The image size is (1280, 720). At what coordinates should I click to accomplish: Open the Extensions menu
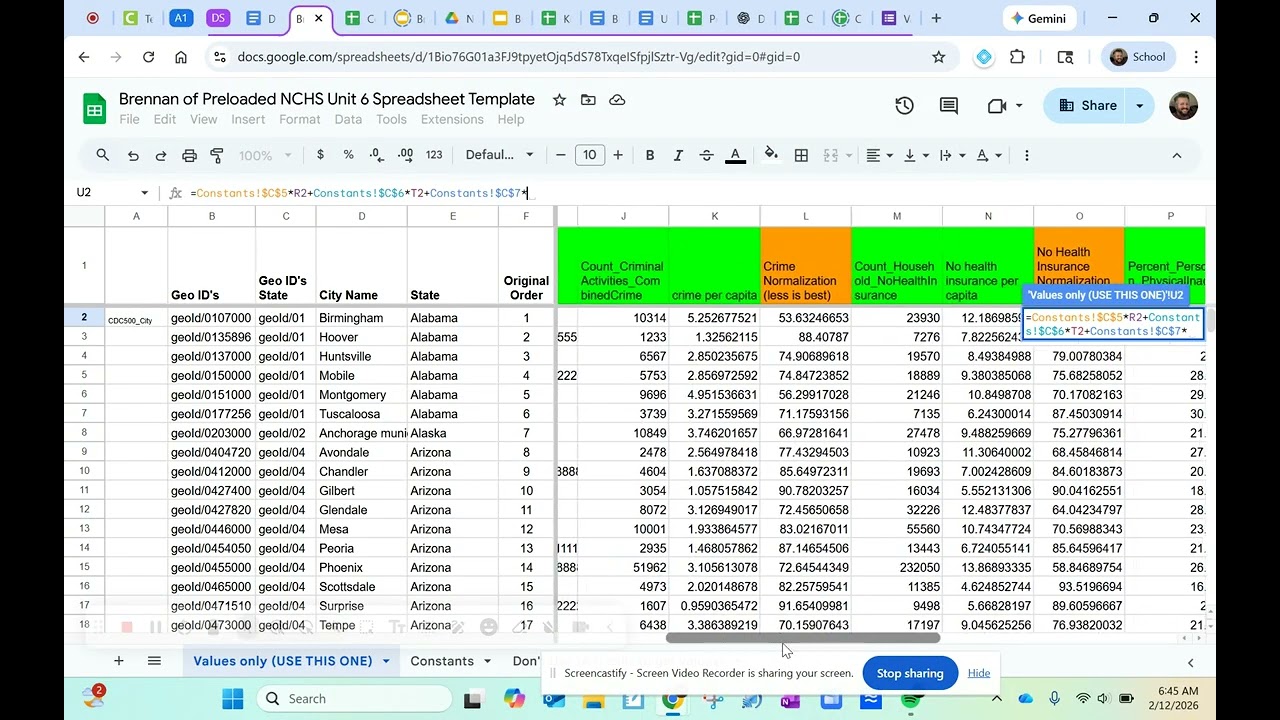click(452, 119)
